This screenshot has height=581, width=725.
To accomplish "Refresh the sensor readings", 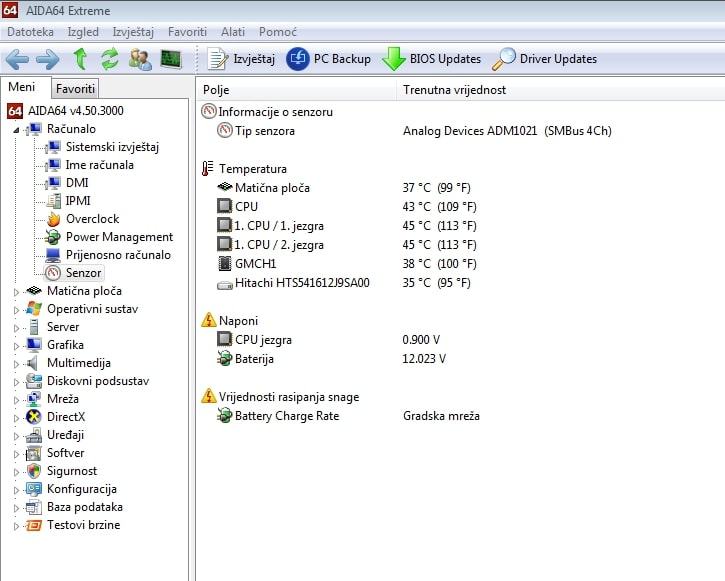I will click(110, 59).
